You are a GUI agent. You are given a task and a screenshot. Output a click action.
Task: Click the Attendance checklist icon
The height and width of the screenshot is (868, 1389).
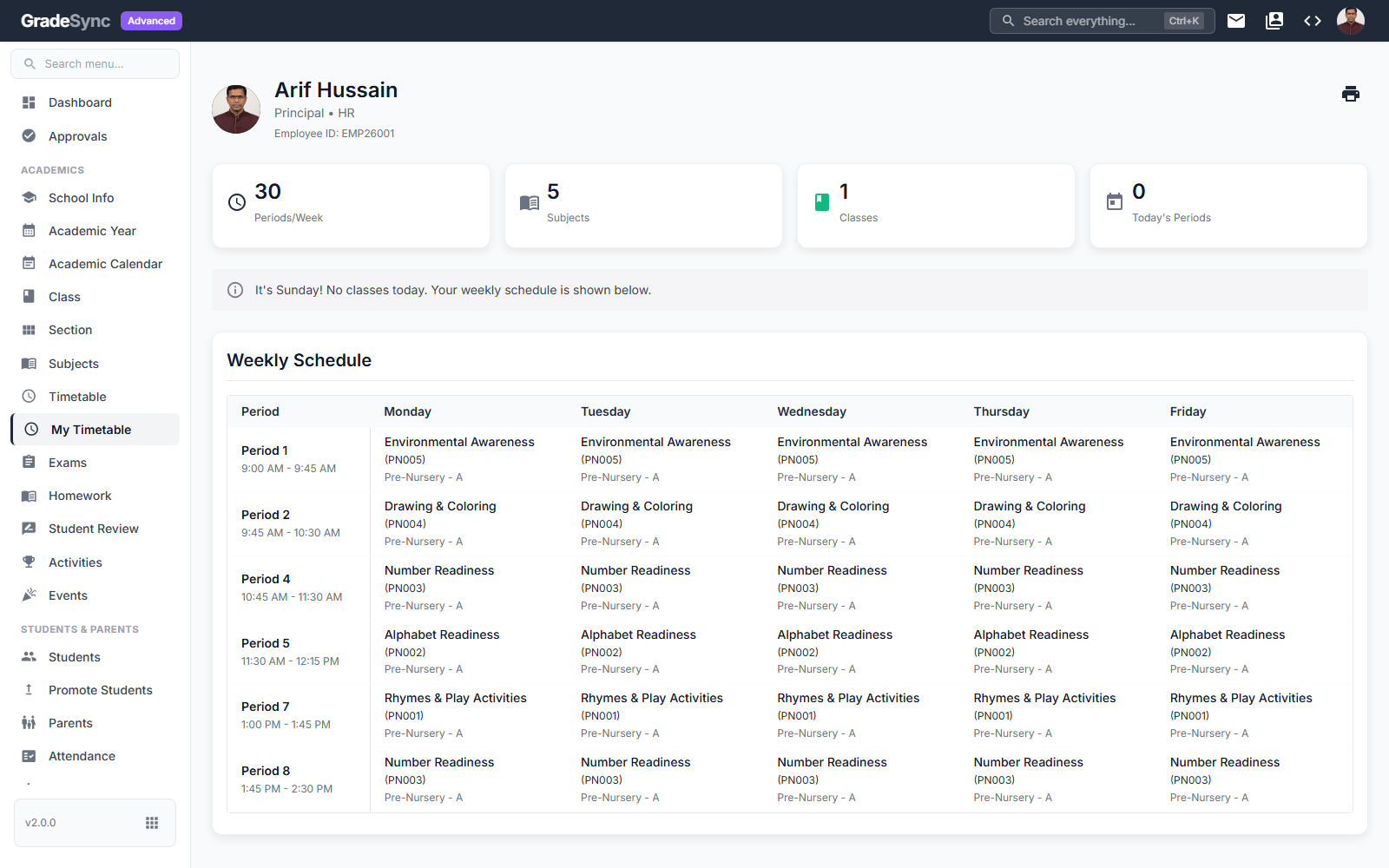[x=29, y=756]
